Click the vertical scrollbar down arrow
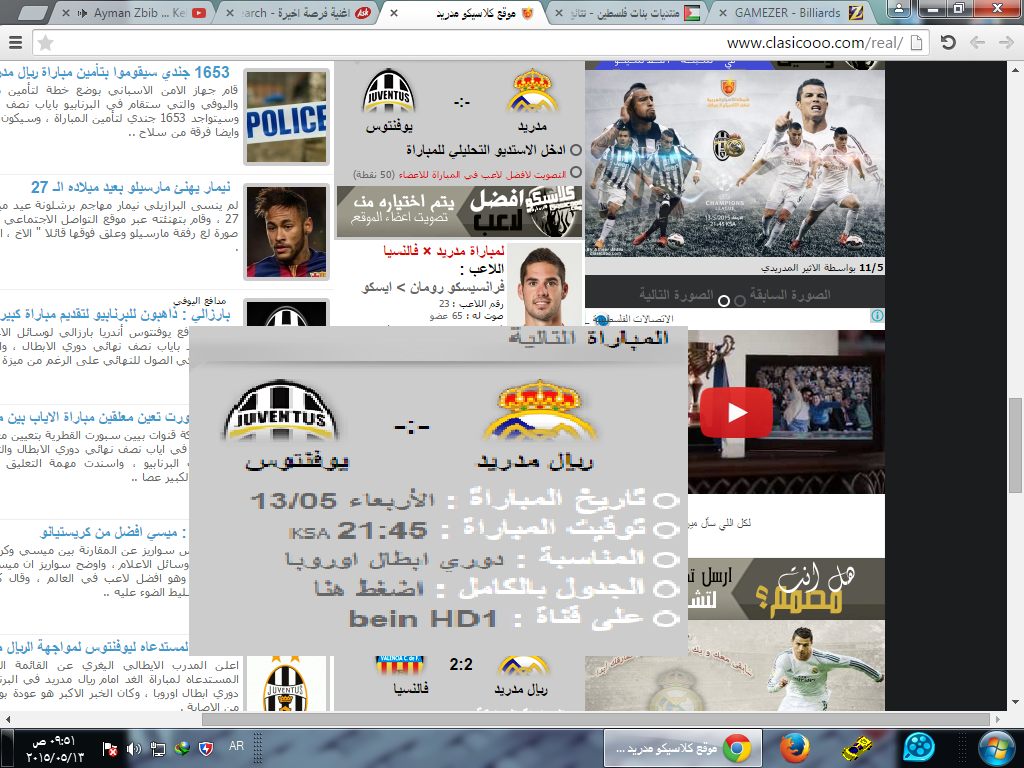The image size is (1024, 768). tap(1016, 703)
